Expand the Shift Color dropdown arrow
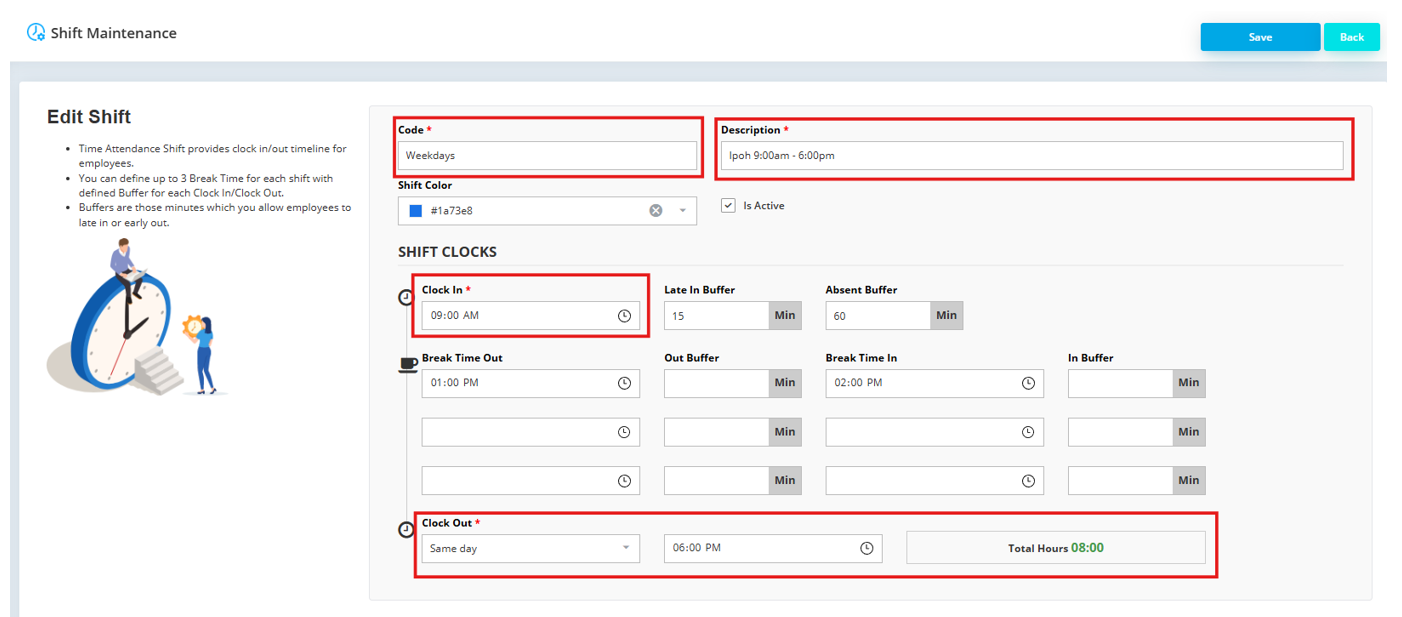The image size is (1402, 617). pyautogui.click(x=683, y=211)
